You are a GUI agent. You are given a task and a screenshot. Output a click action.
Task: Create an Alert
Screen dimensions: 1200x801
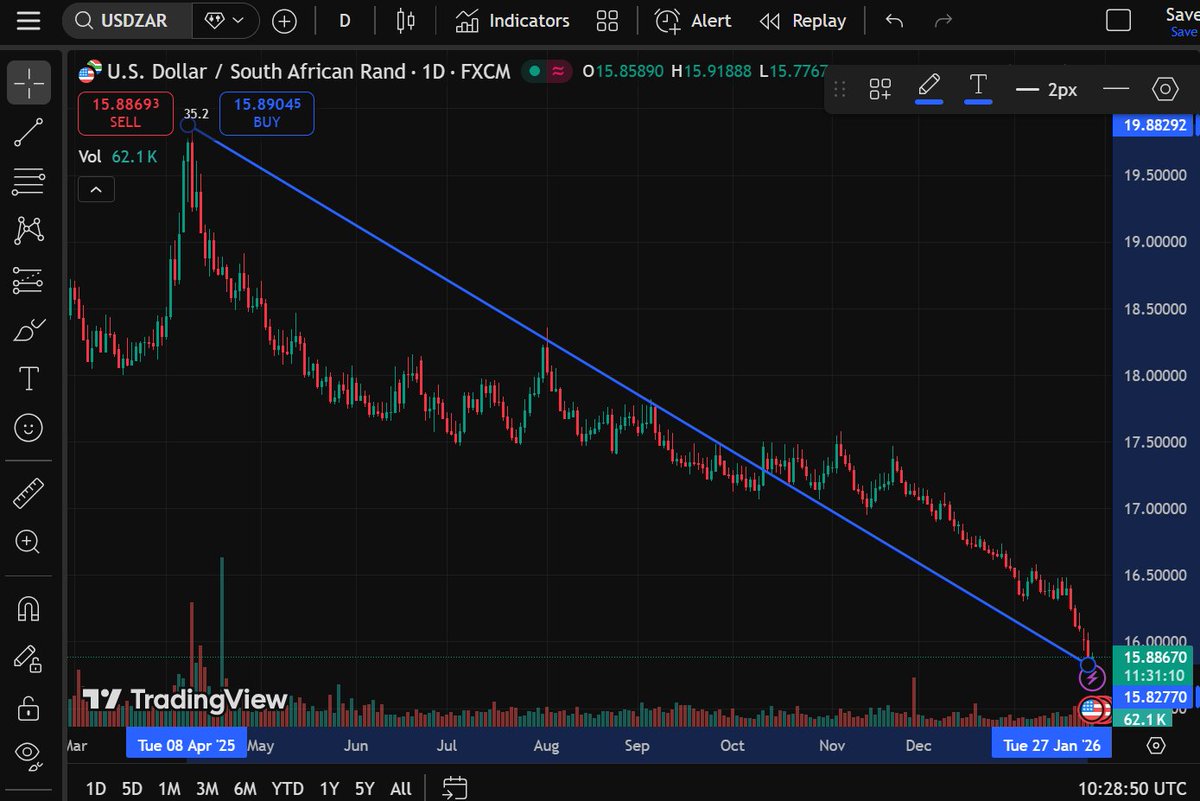(x=692, y=21)
